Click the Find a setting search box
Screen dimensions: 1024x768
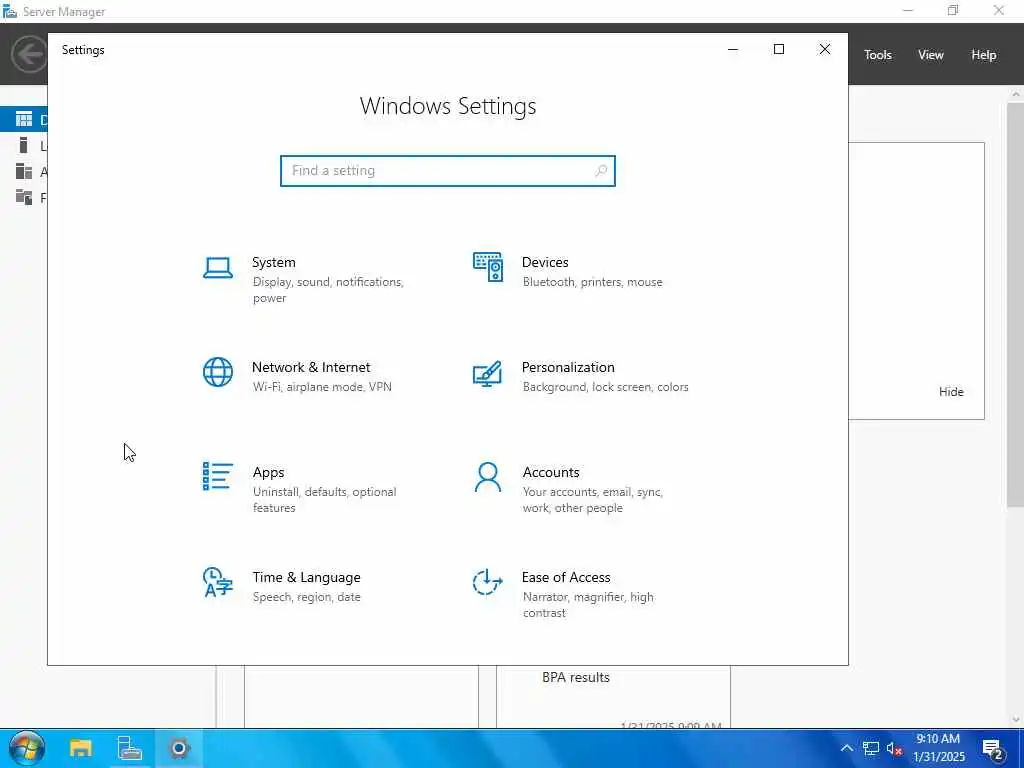coord(448,171)
